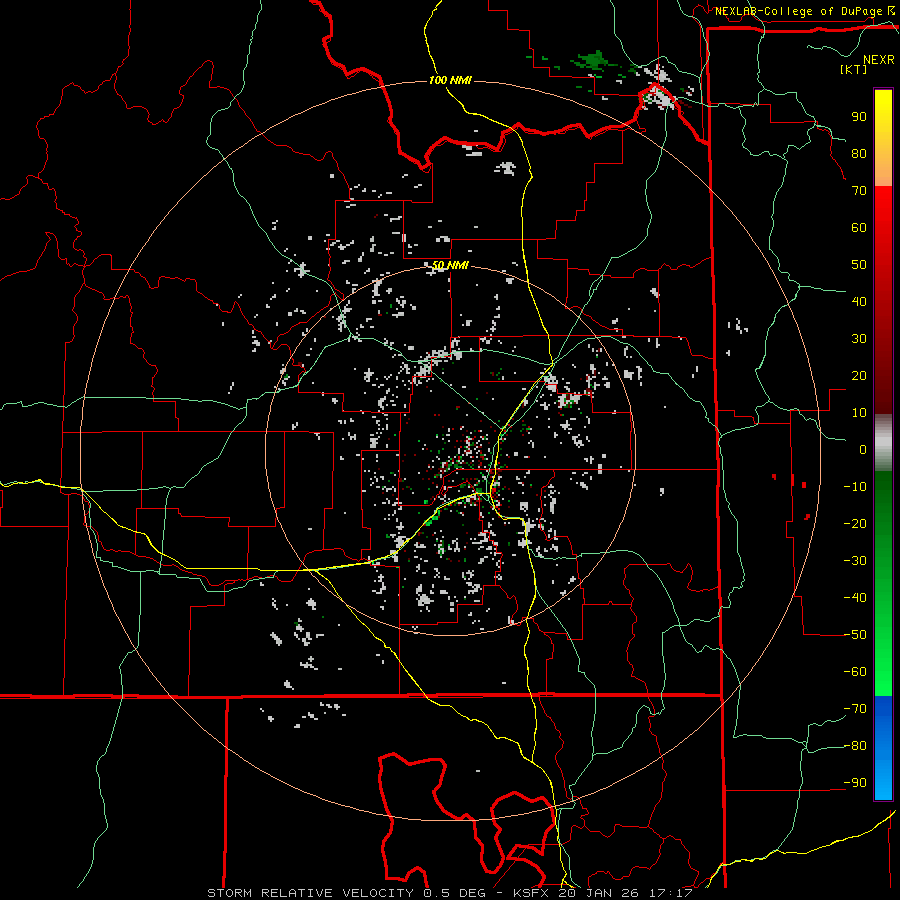Image resolution: width=900 pixels, height=900 pixels.
Task: Click the -80 scale value
Action: [855, 746]
